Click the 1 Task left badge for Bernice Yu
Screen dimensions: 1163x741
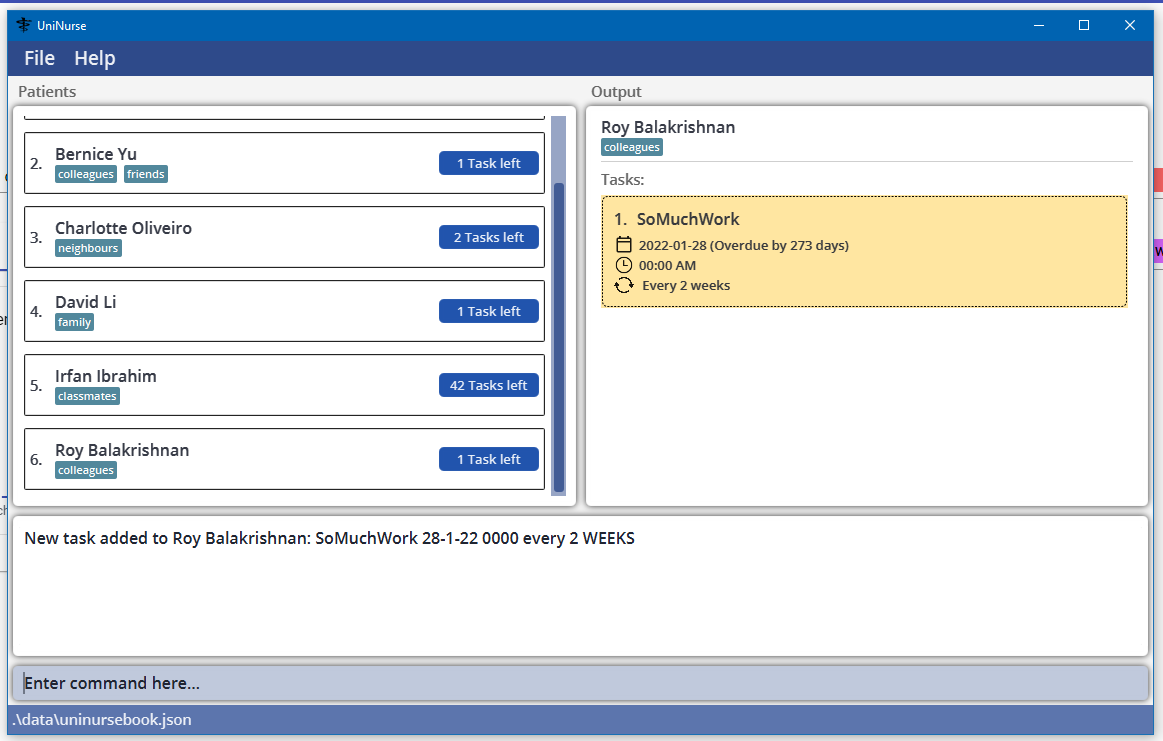pos(489,162)
